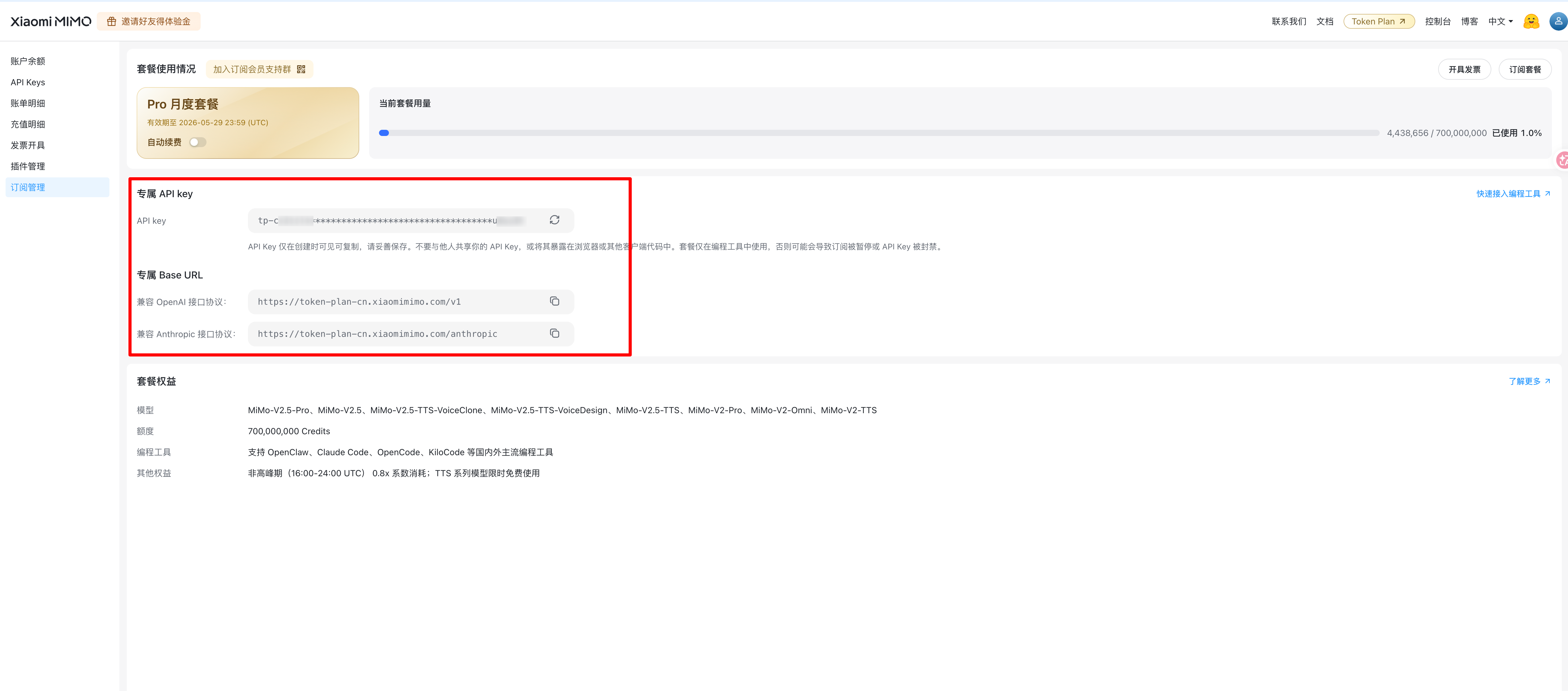1568x691 pixels.
Task: Toggle the 自动续费 auto-renew switch
Action: click(x=197, y=142)
